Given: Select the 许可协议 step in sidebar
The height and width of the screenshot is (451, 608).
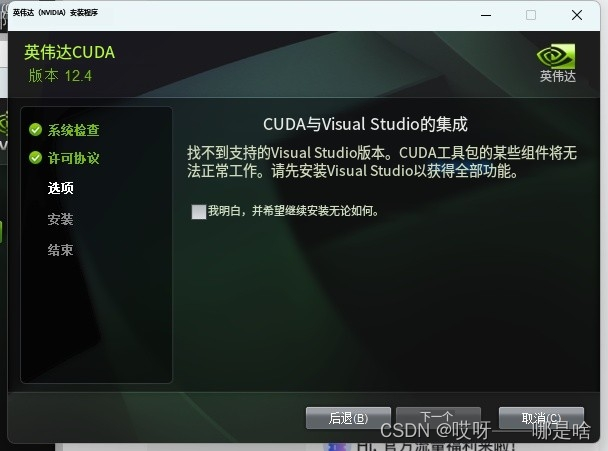Looking at the screenshot, I should [74, 158].
